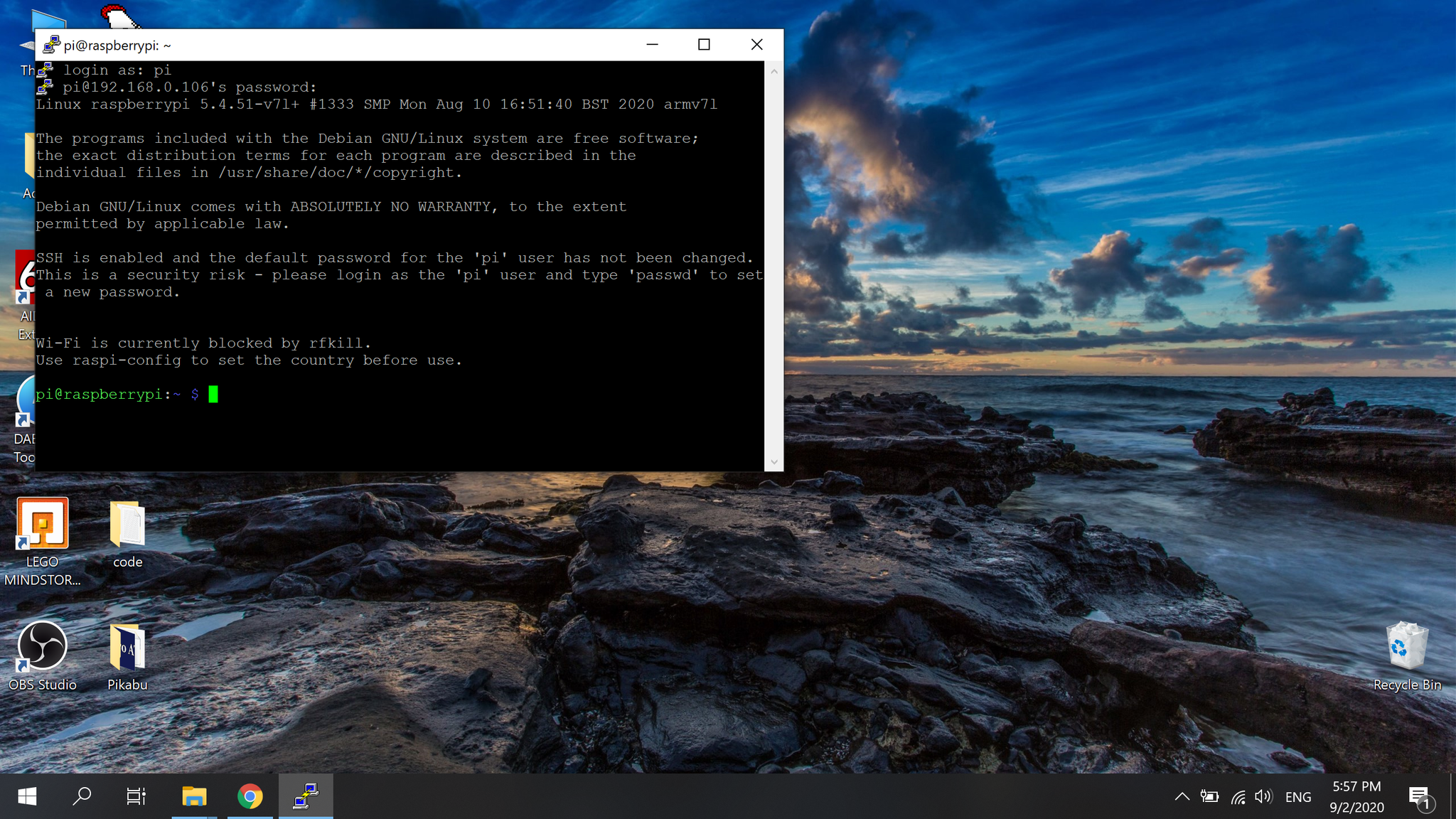
Task: Open the LEGO MINDSTORMS desktop shortcut
Action: point(43,542)
